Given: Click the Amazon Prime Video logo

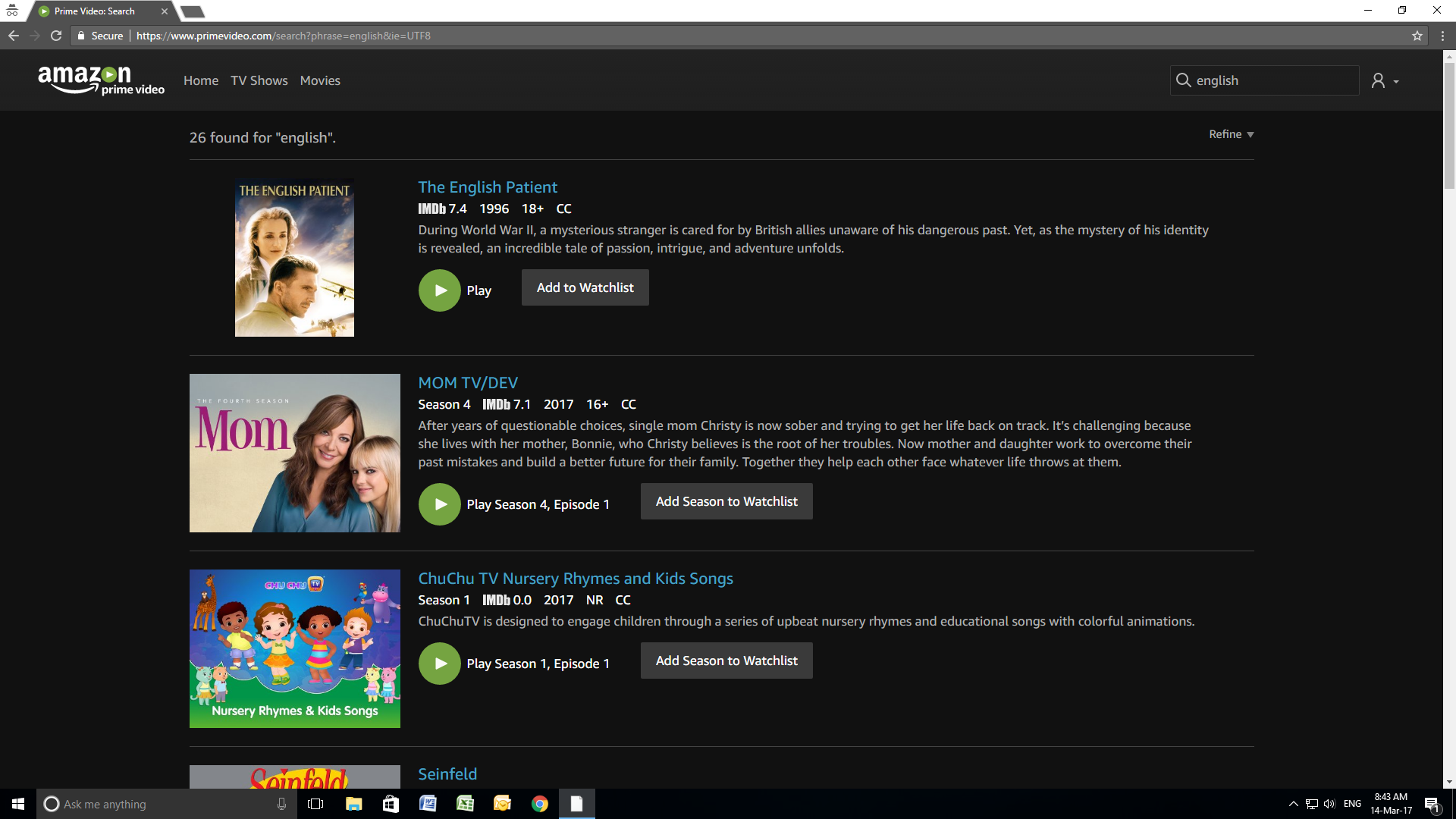Looking at the screenshot, I should point(101,80).
